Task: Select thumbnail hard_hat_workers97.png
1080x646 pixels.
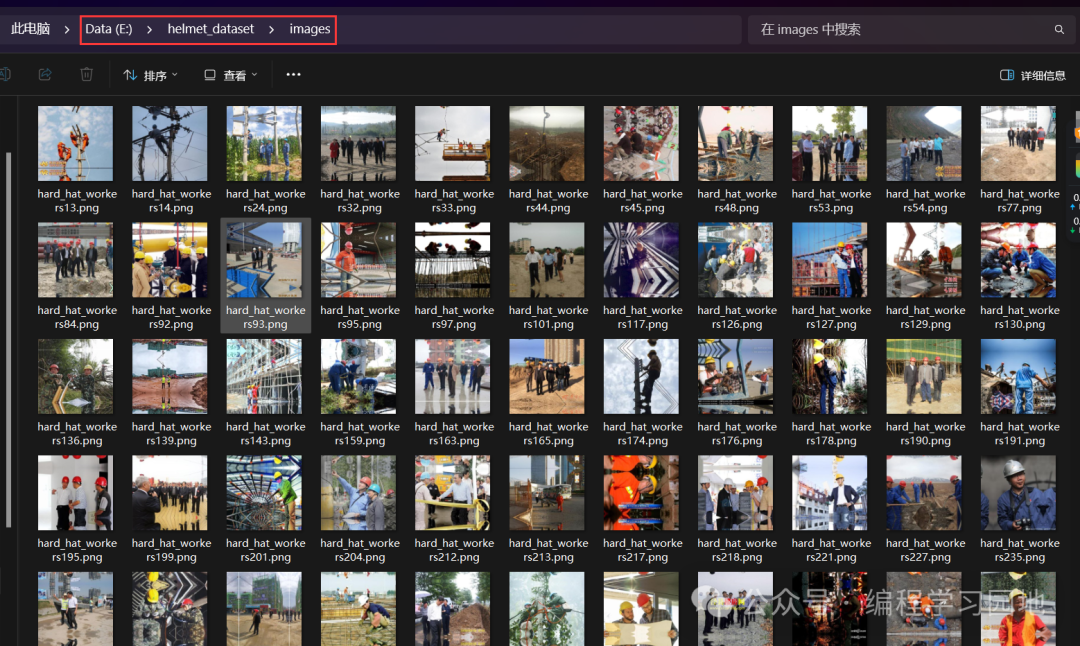Action: (453, 260)
